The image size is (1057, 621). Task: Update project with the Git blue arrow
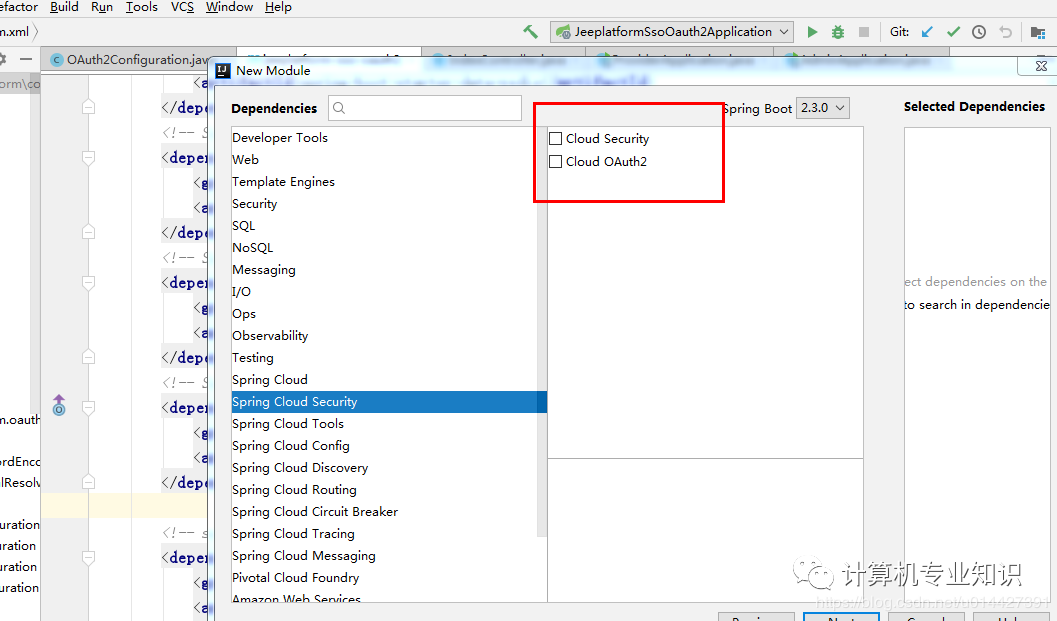click(928, 32)
